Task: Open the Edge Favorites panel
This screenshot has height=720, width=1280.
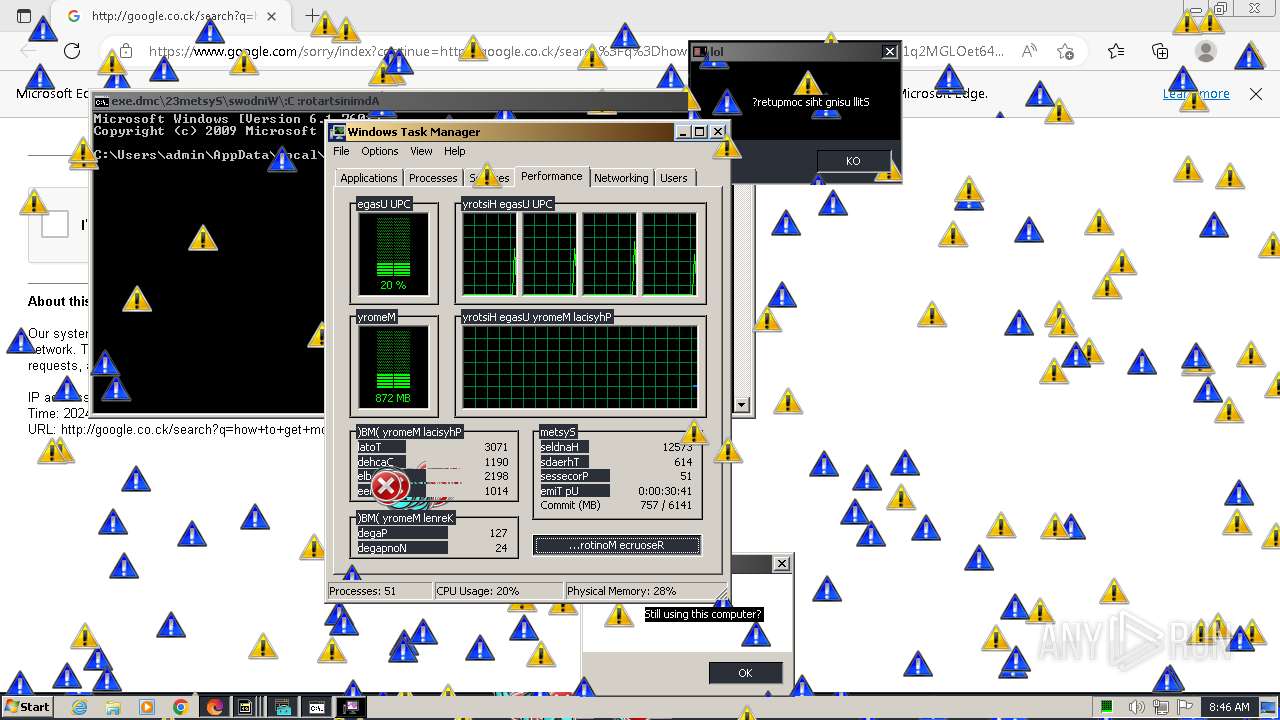Action: pyautogui.click(x=1116, y=51)
